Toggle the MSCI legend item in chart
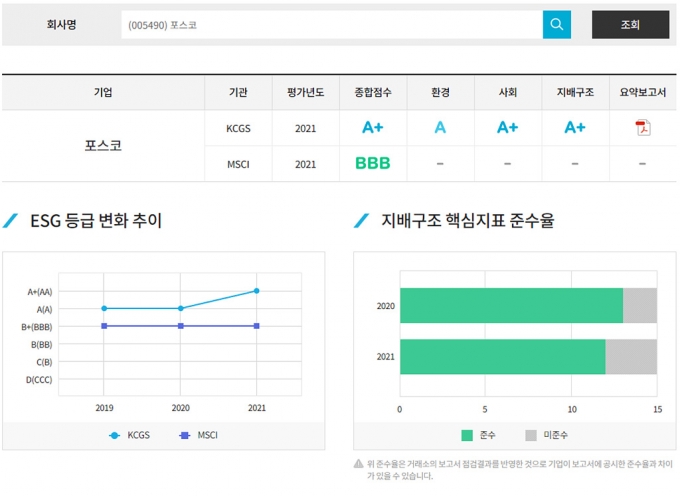 [x=198, y=435]
